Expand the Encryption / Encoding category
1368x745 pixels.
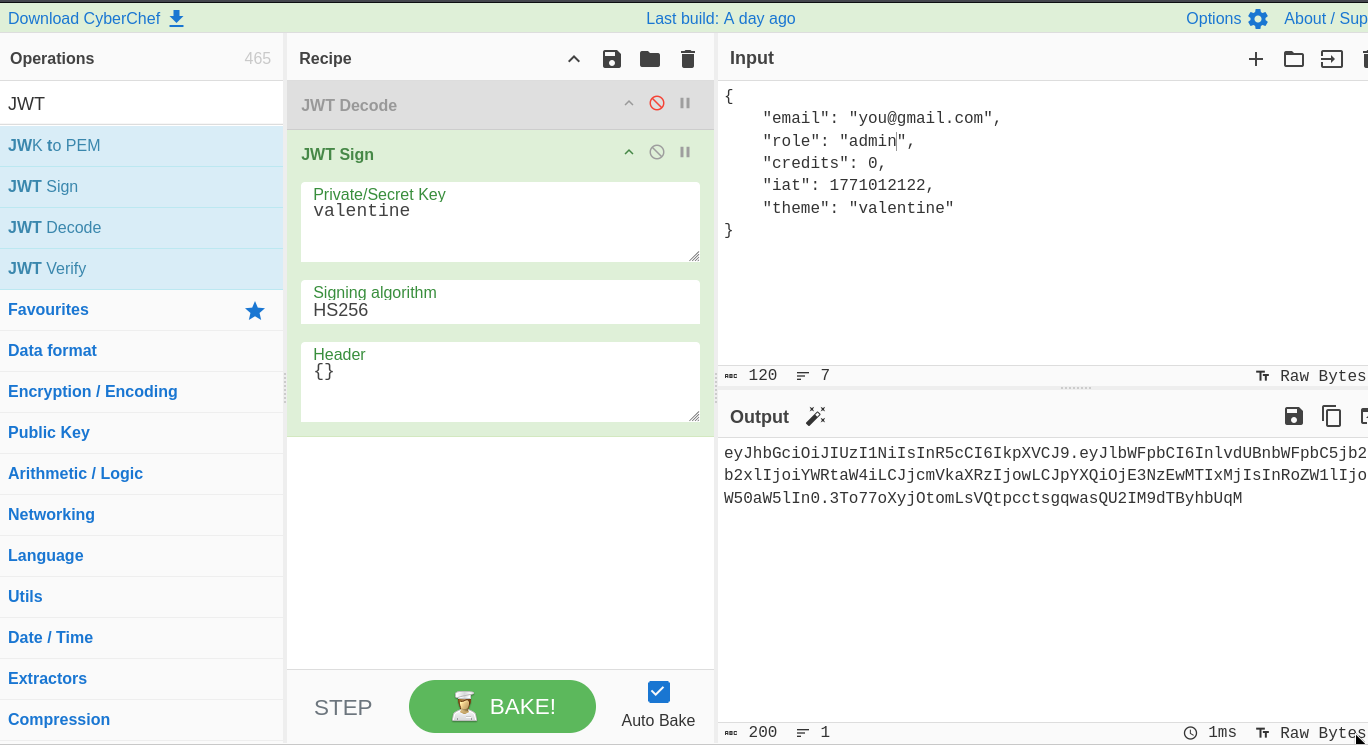tap(93, 392)
